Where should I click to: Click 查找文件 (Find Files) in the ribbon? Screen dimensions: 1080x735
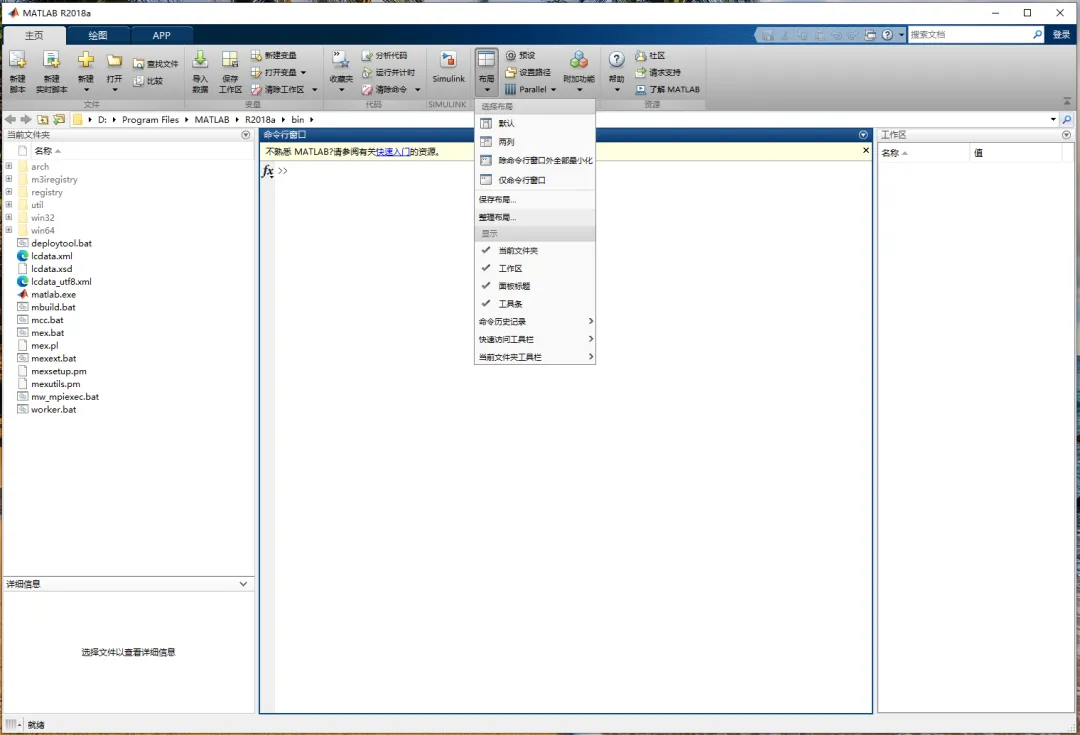pos(156,63)
